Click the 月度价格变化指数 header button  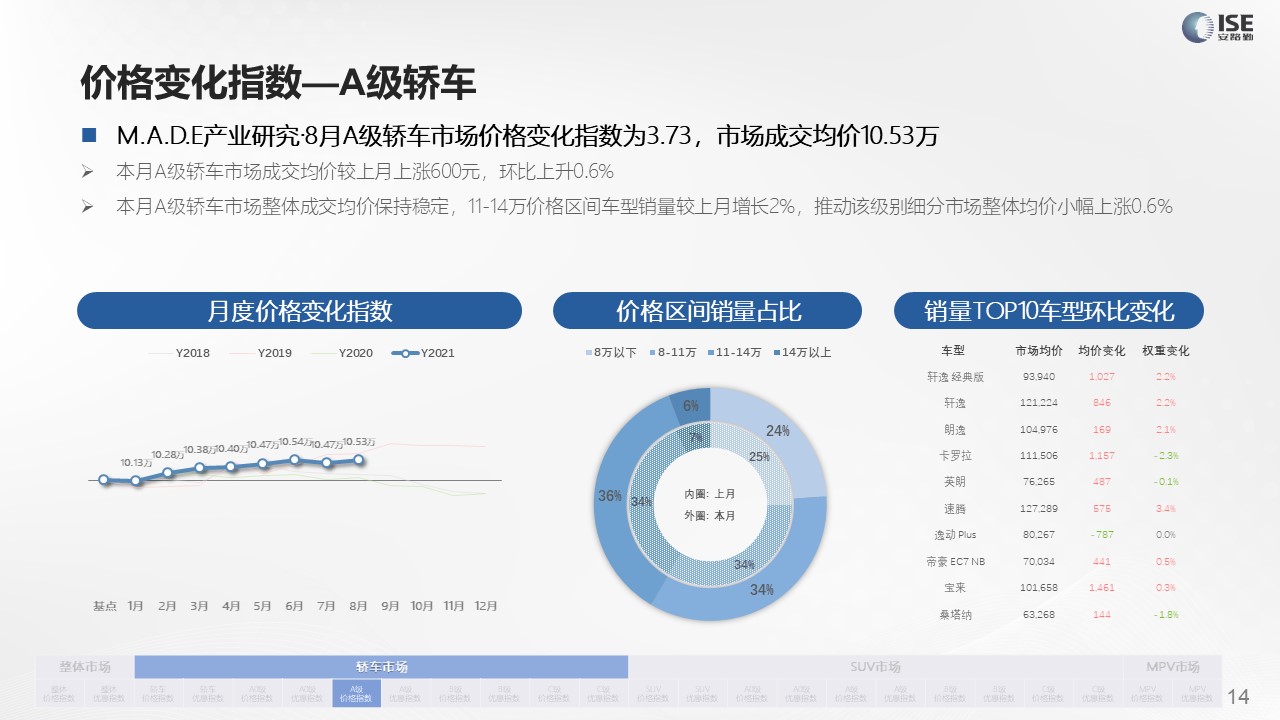[299, 311]
